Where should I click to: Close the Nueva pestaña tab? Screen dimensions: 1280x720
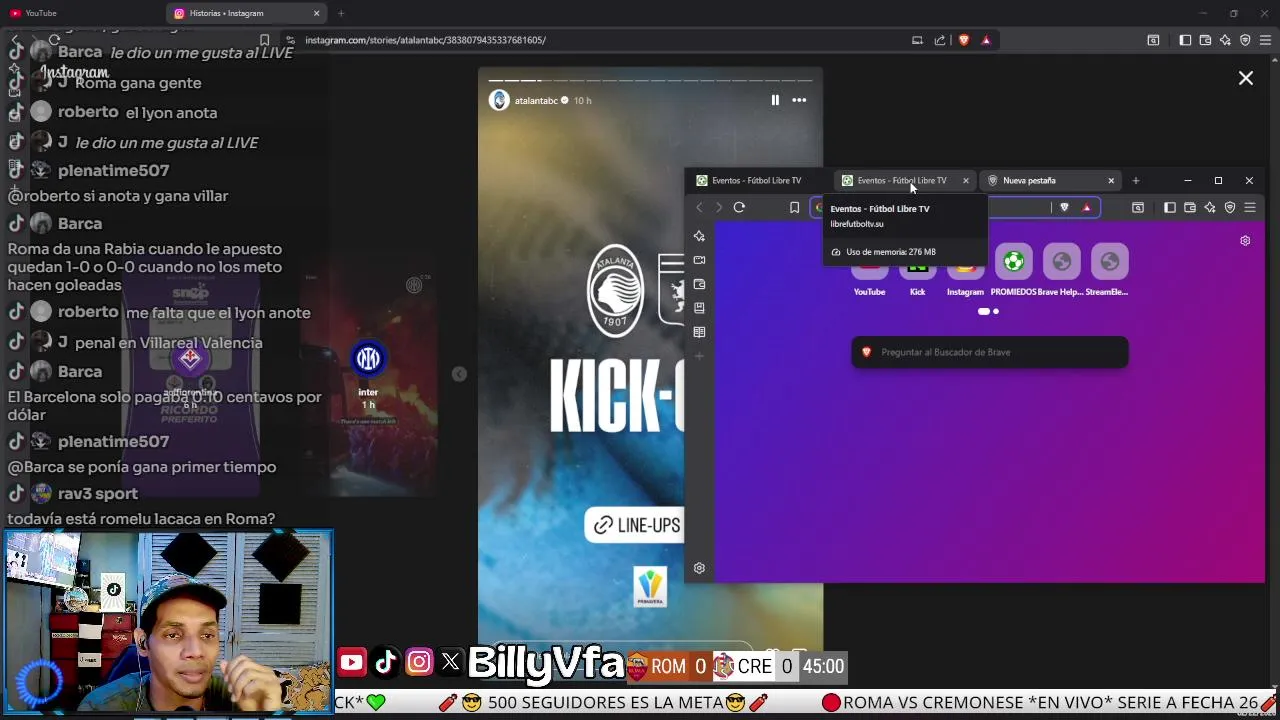tap(1111, 181)
